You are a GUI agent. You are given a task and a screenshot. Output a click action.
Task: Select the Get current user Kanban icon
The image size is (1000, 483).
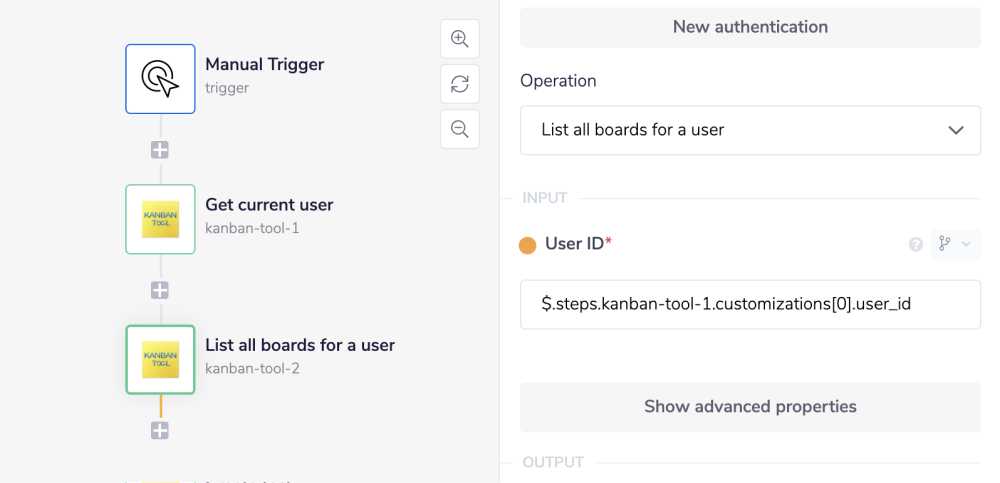(160, 219)
